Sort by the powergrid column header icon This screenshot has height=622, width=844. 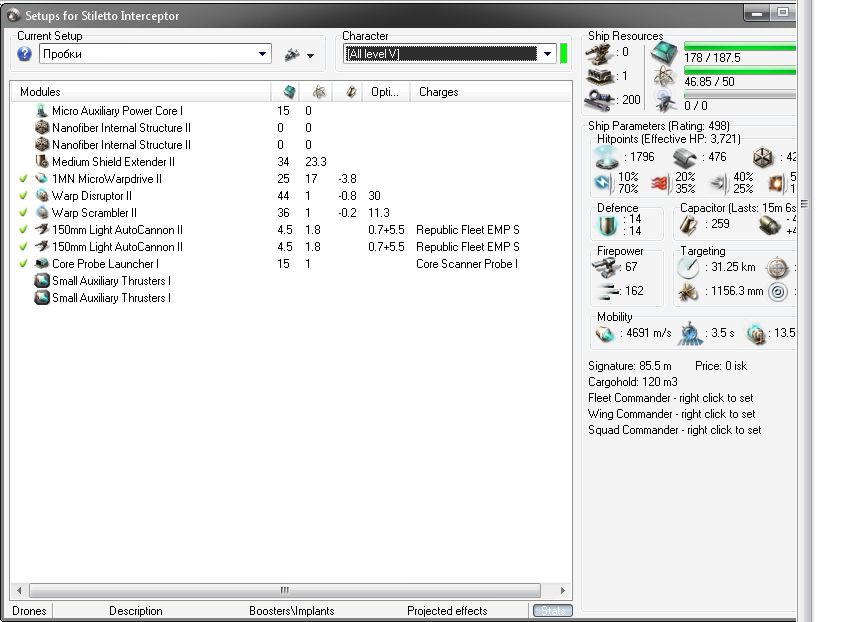click(x=290, y=92)
